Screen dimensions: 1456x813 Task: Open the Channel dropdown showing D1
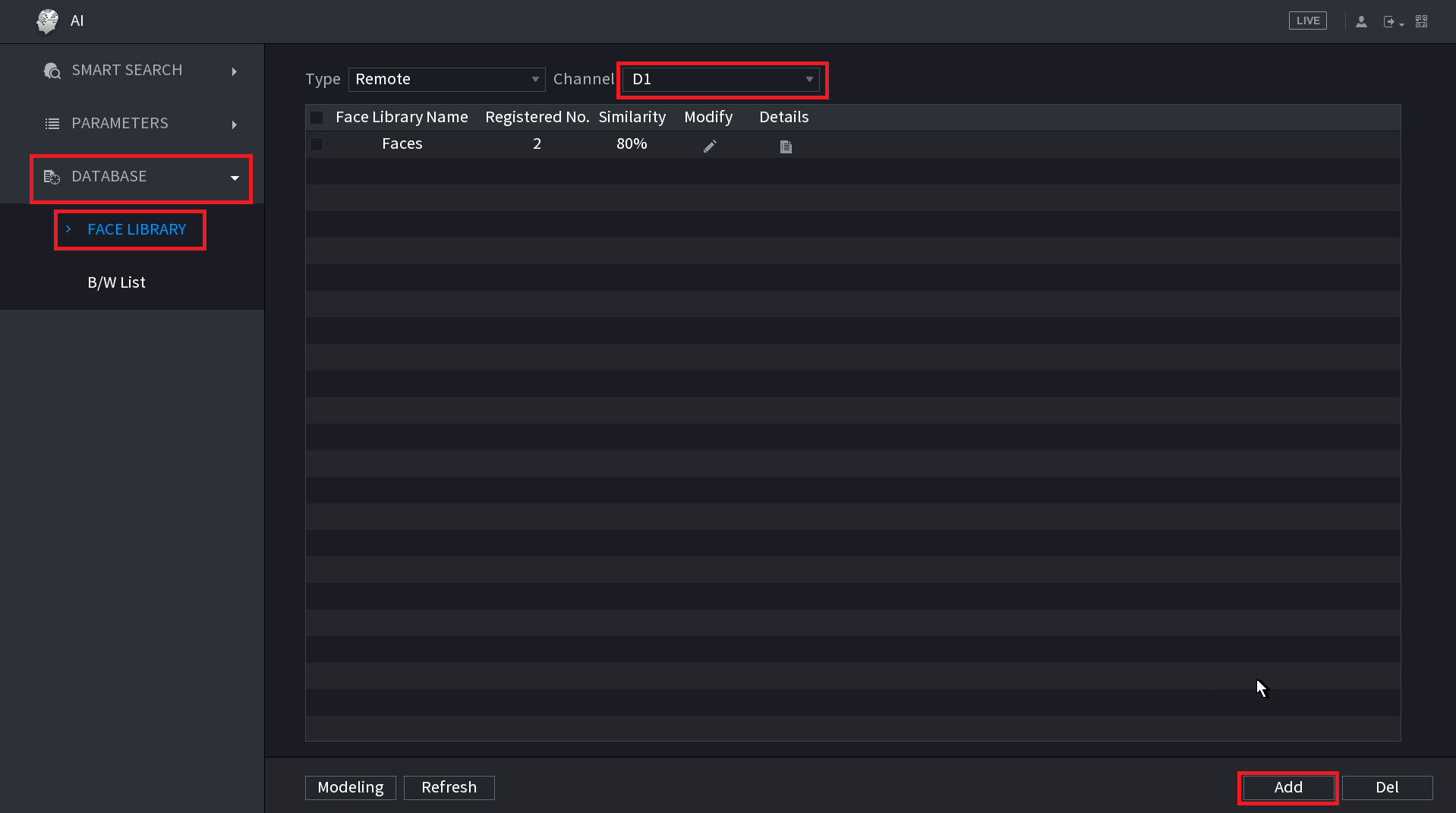(x=721, y=80)
